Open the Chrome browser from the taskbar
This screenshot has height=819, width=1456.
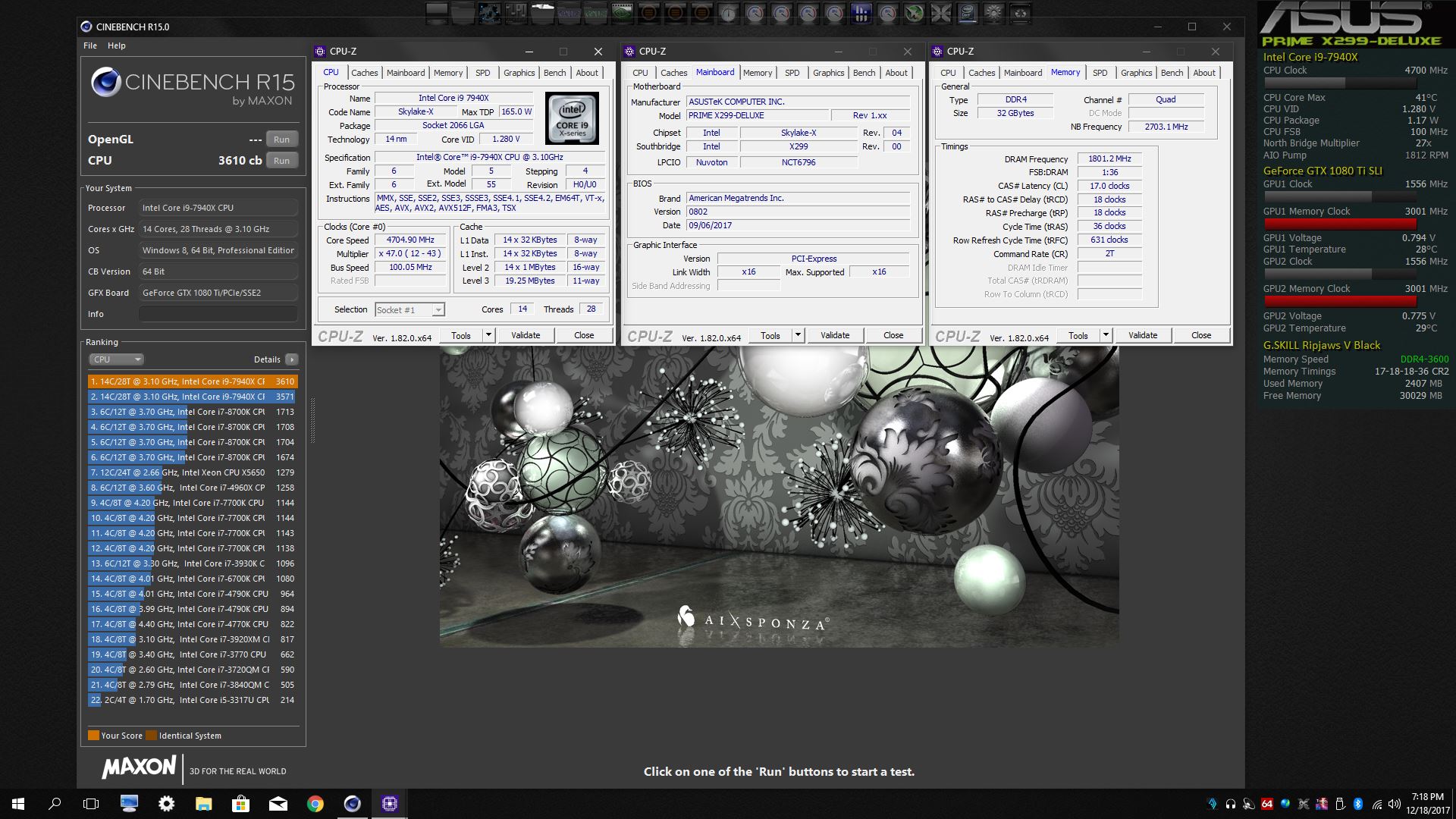coord(315,804)
